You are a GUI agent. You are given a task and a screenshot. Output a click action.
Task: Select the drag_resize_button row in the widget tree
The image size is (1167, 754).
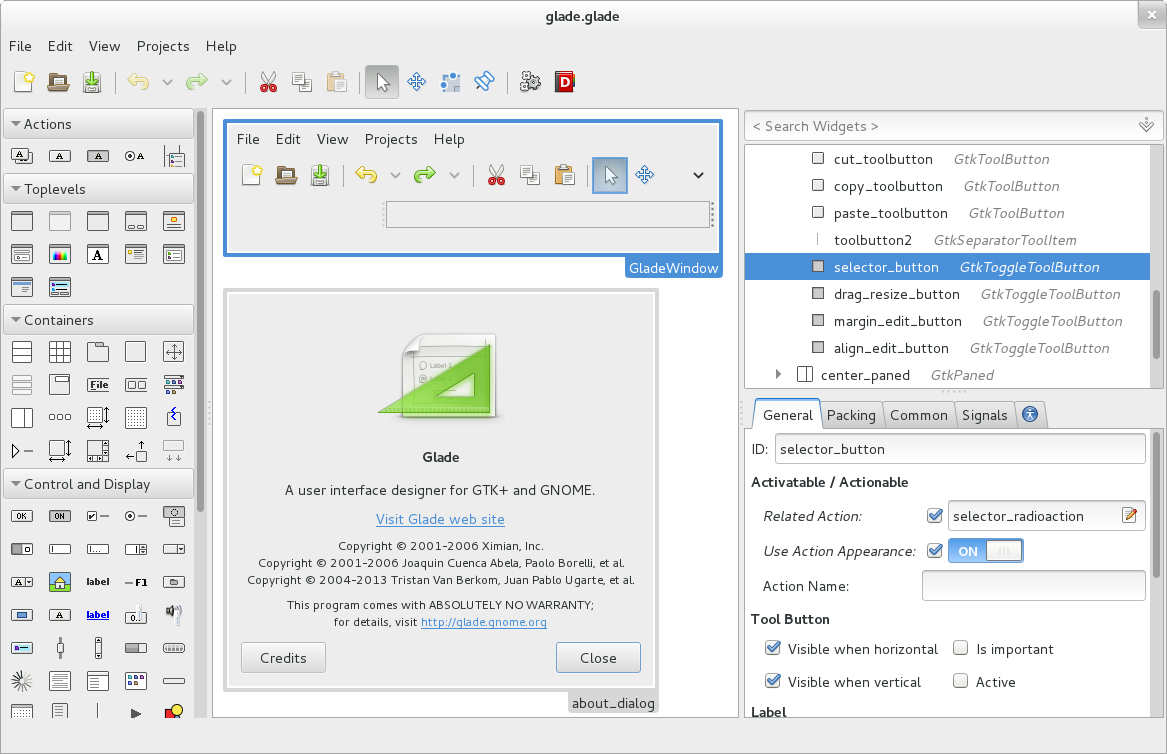[947, 294]
